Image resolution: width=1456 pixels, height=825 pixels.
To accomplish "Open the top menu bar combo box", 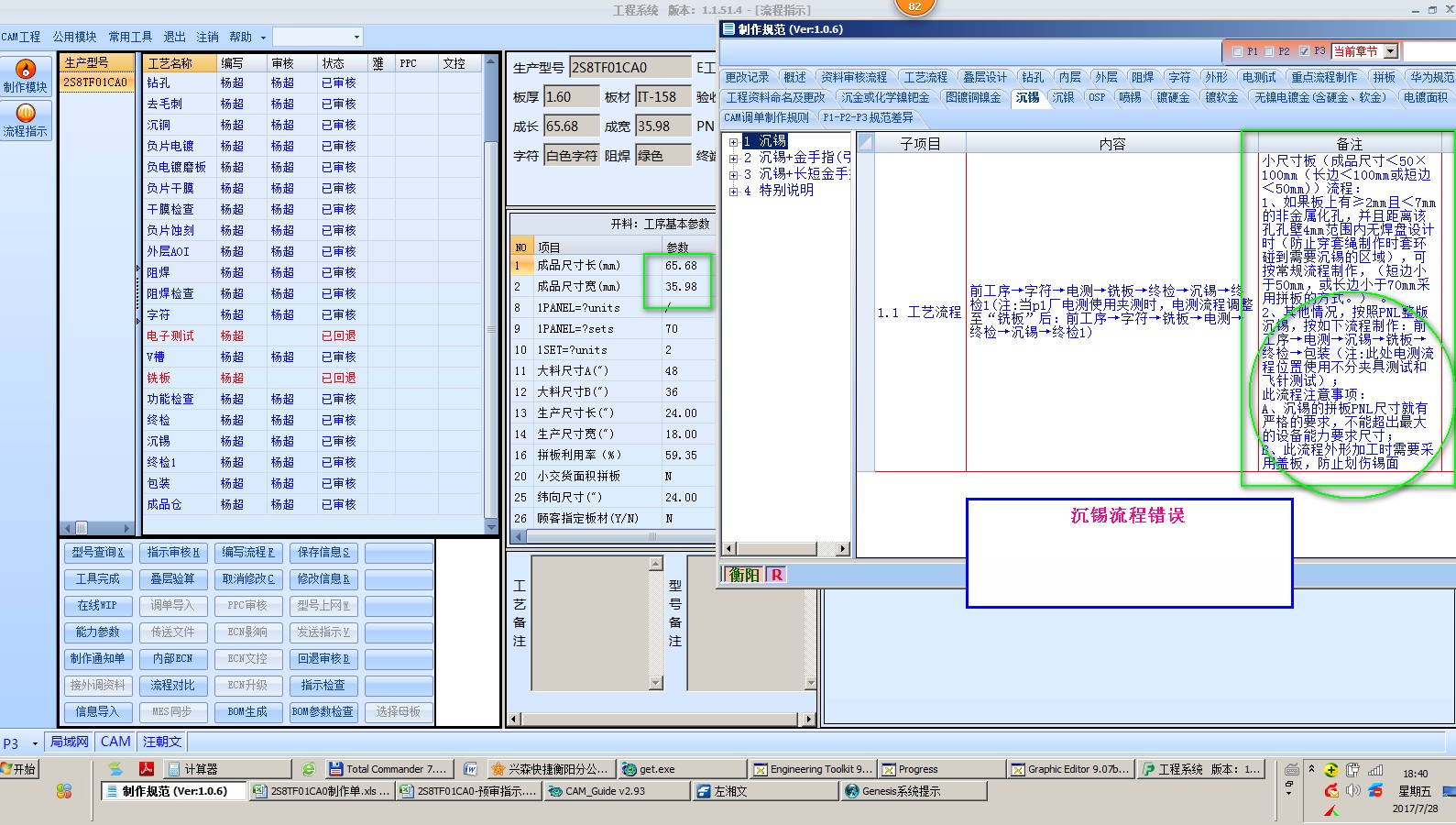I will point(318,37).
